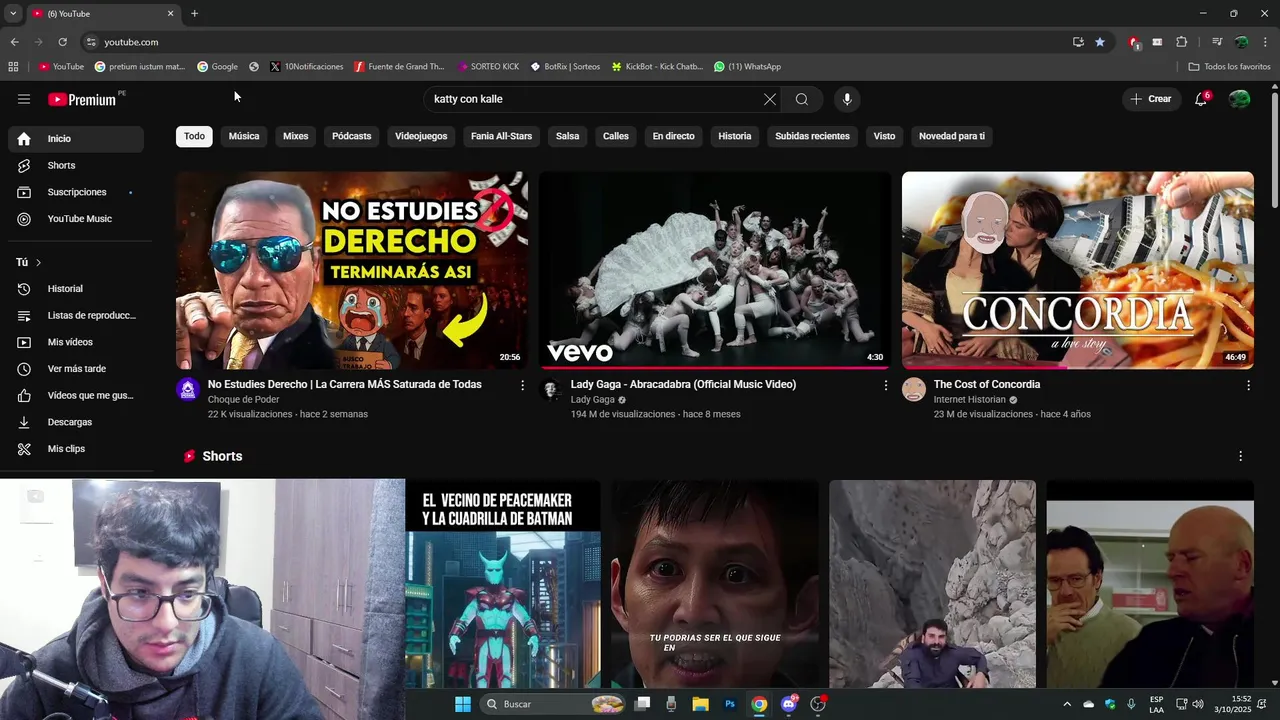Select the Fania All-Stars chip
1280x720 pixels.
point(502,136)
